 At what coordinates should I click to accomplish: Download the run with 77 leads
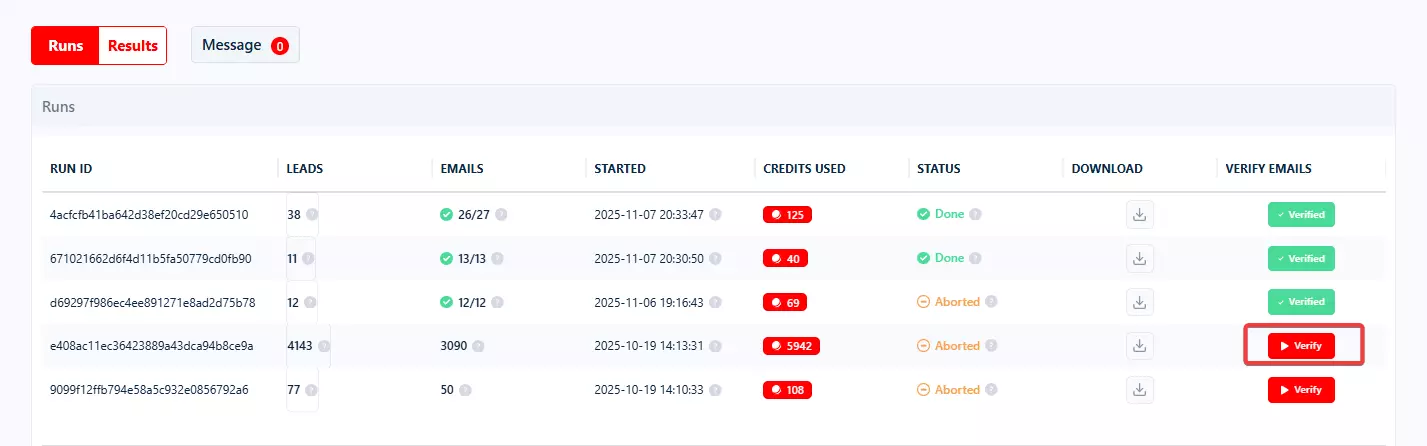(x=1139, y=390)
